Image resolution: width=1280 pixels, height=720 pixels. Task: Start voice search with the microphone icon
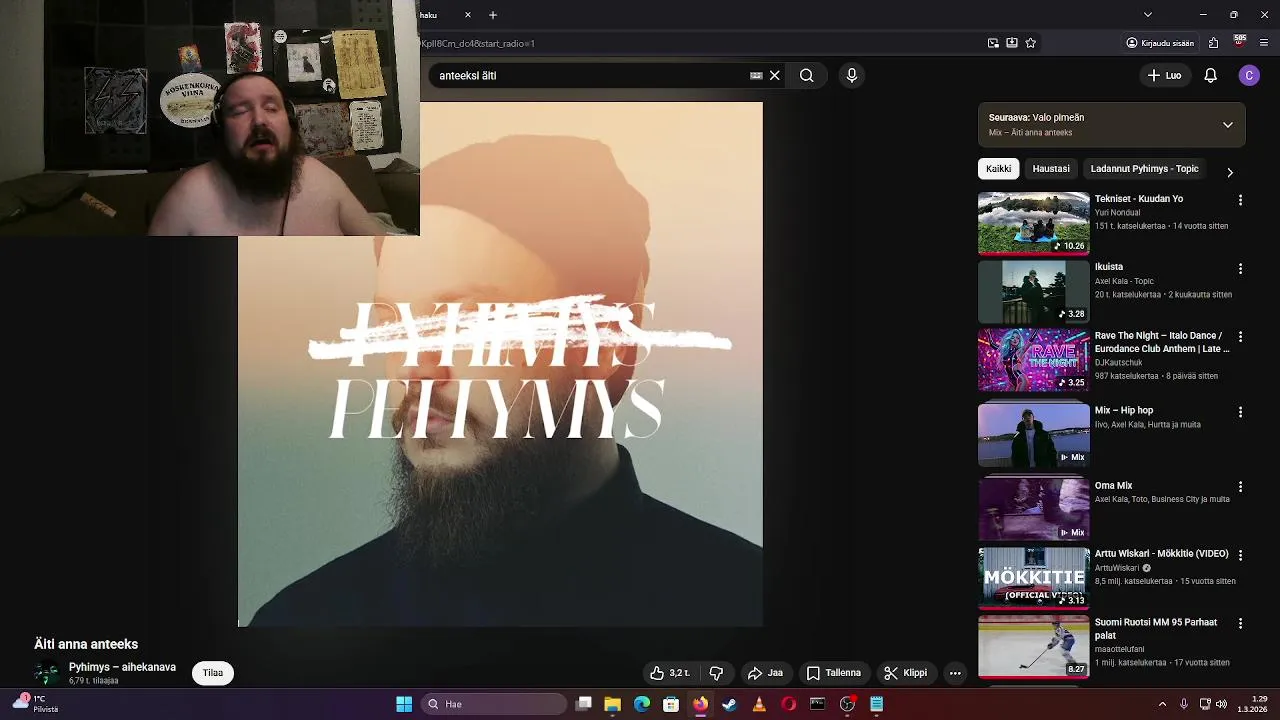coord(852,75)
